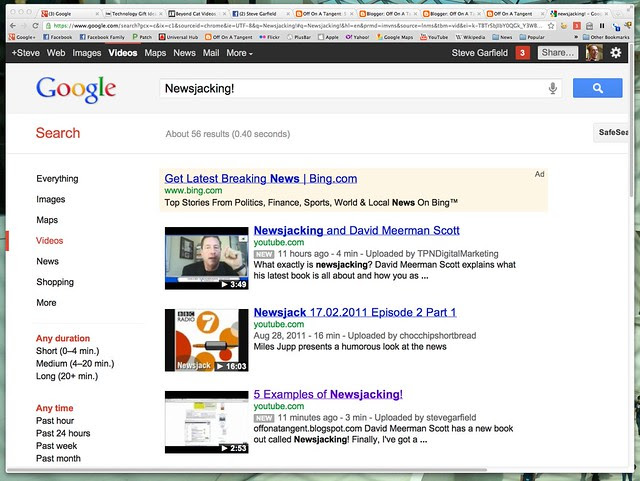Open Newsjacking and David Meerman Scott link
Viewport: 640px width, 481px height.
(356, 230)
